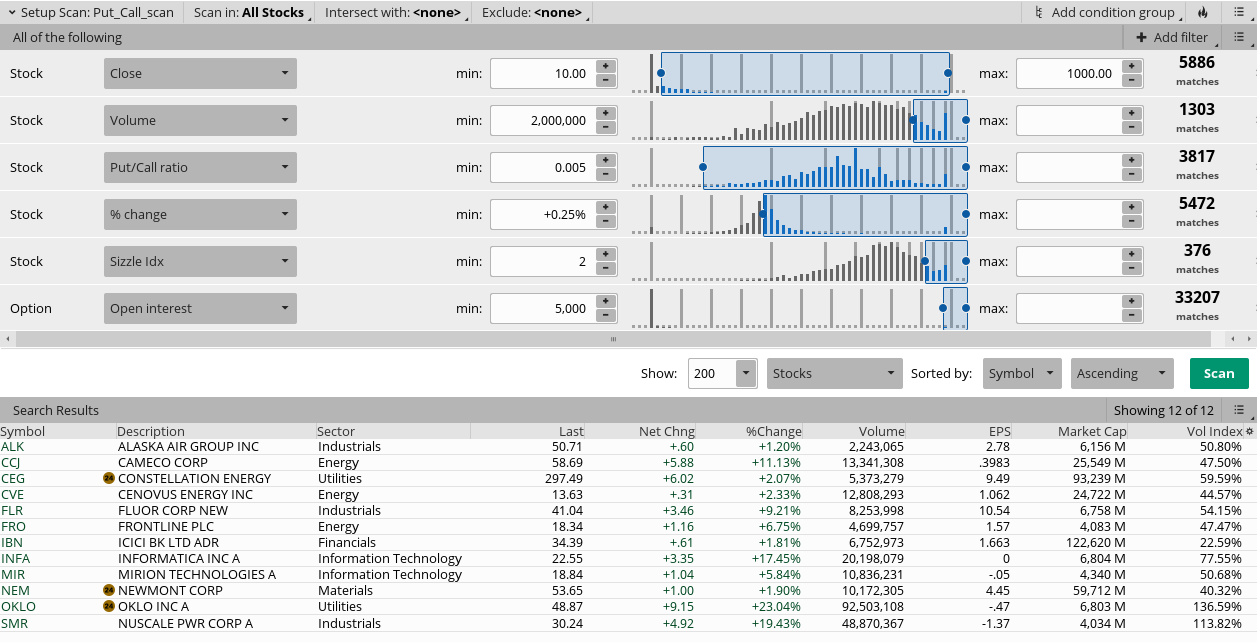Select the SMR symbol in results

click(14, 623)
